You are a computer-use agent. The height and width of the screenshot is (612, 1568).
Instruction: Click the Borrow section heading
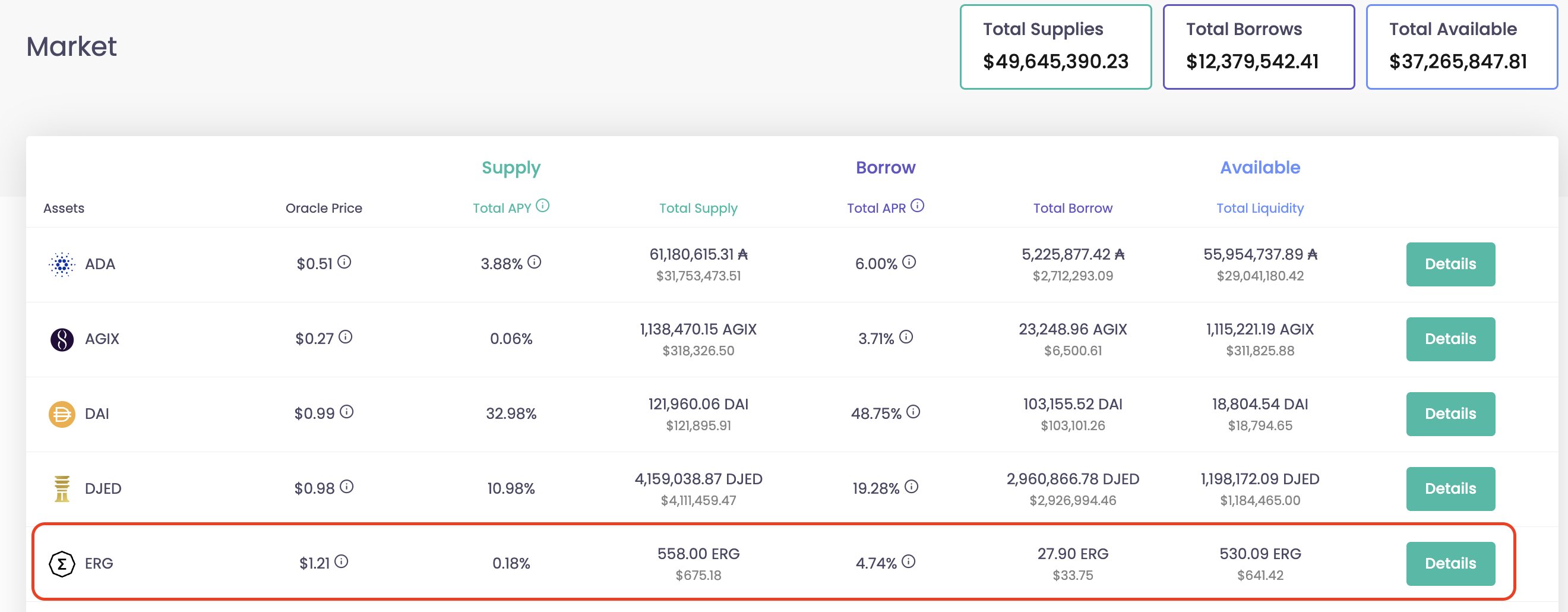(886, 168)
